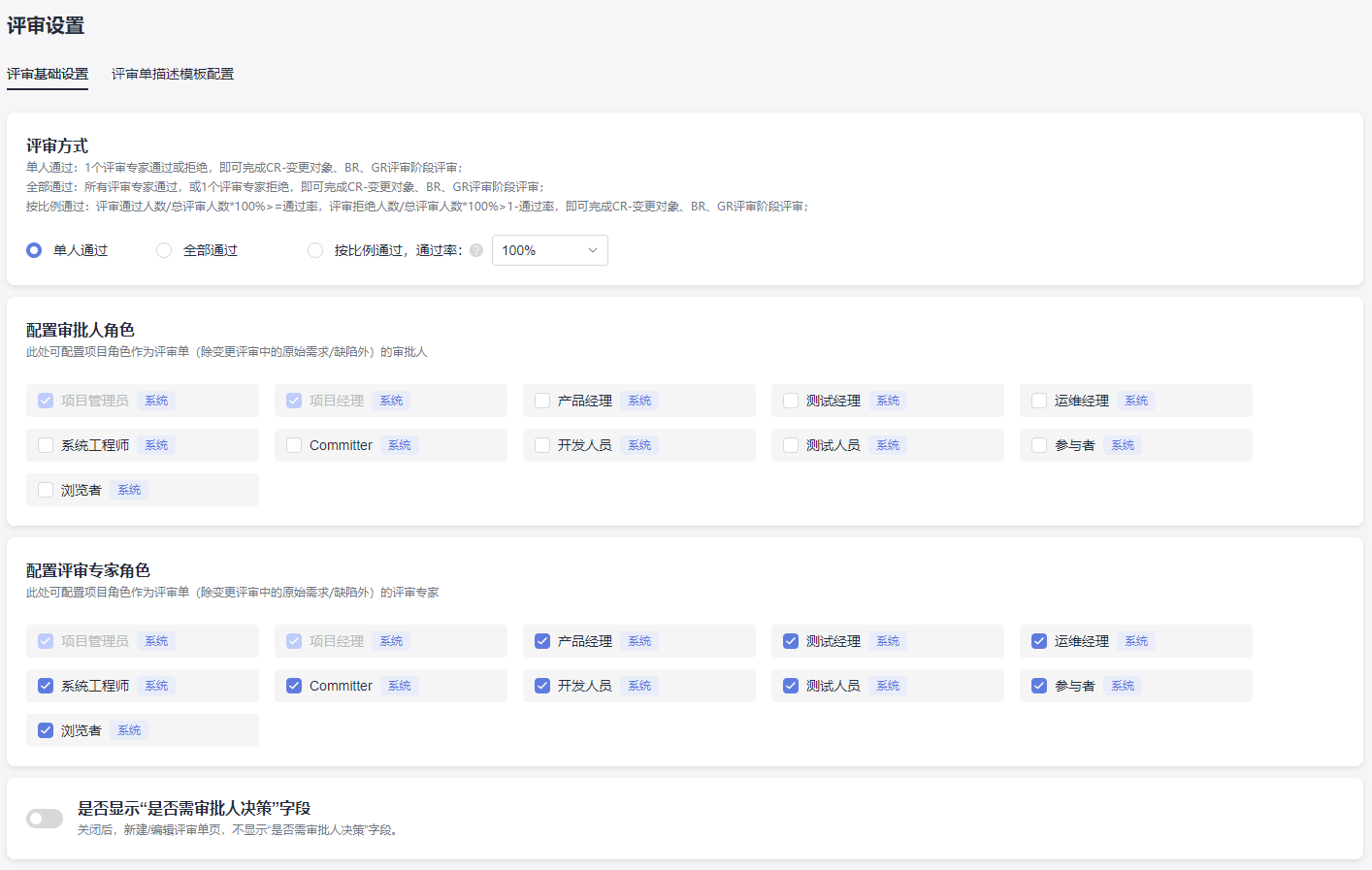The height and width of the screenshot is (870, 1372).
Task: Switch to 评审单描述模板配置 tab
Action: click(173, 74)
